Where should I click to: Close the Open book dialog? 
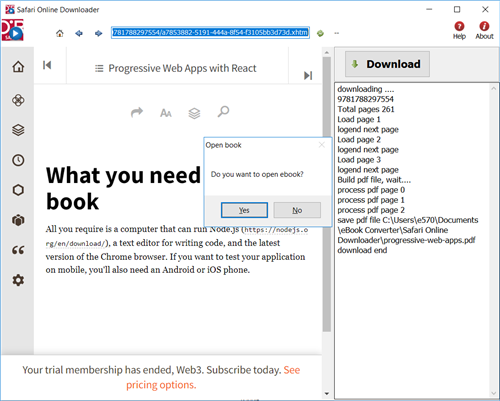[x=321, y=145]
